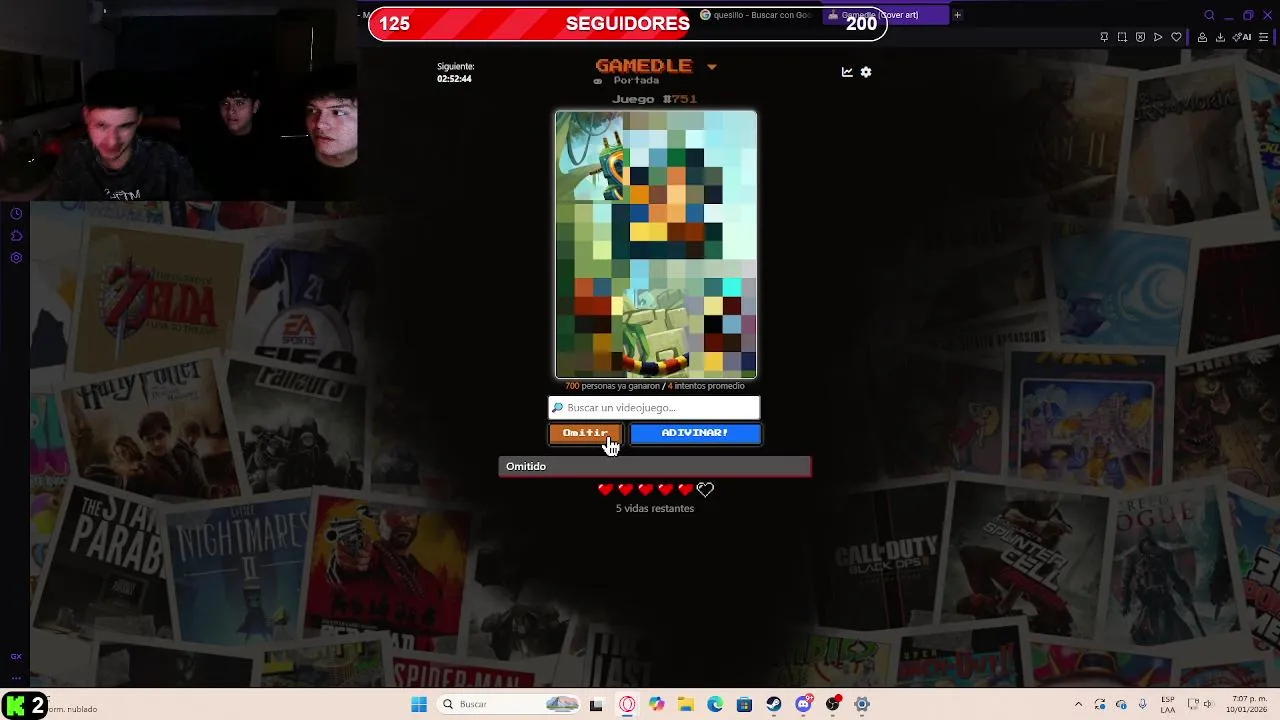This screenshot has height=720, width=1280.
Task: Open Task View on the taskbar
Action: tap(596, 704)
